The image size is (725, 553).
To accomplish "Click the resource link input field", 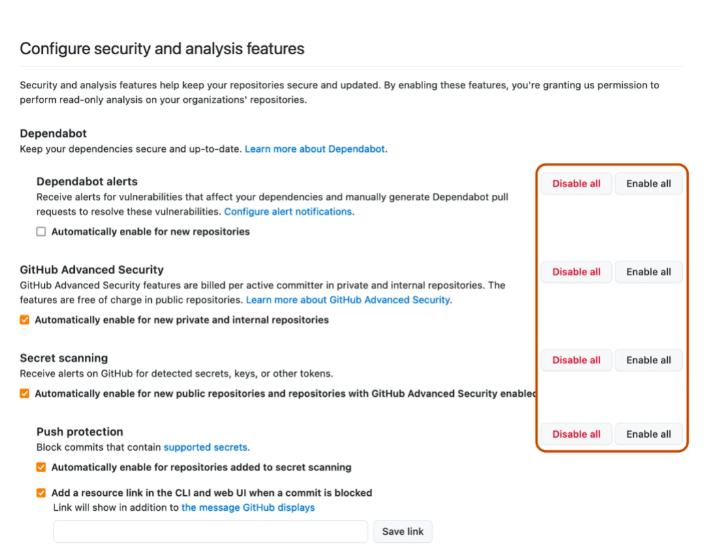I will [210, 532].
